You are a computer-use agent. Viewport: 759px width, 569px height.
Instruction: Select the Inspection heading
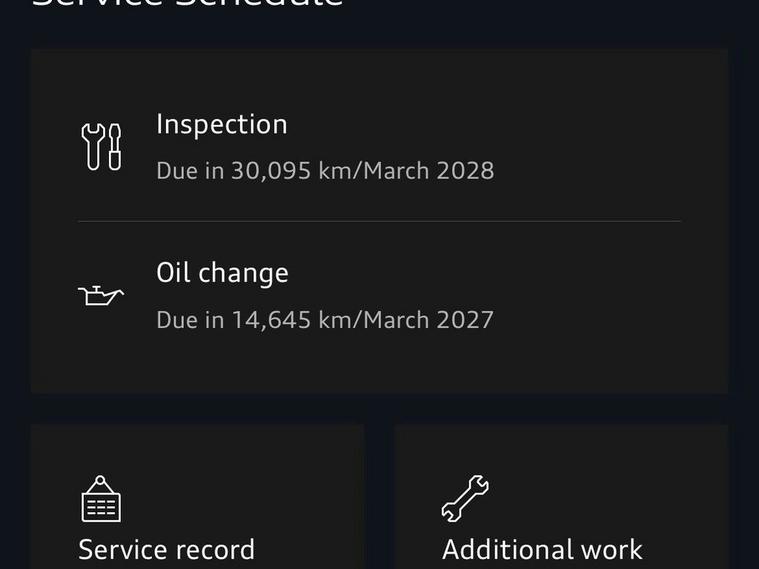tap(221, 124)
